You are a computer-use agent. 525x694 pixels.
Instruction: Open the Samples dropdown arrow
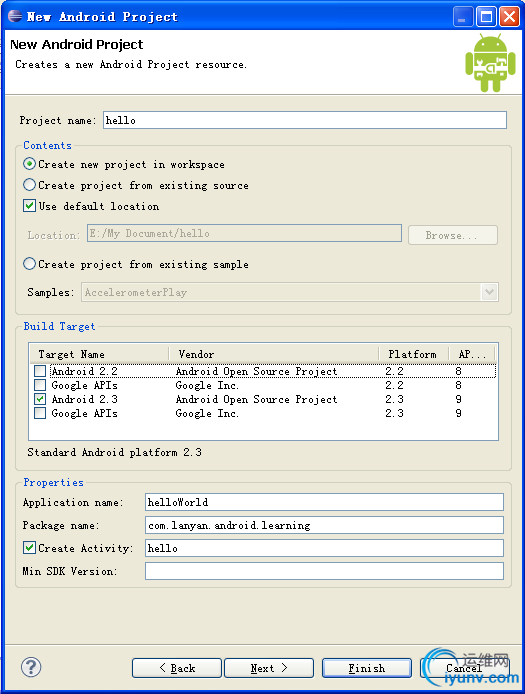[489, 292]
